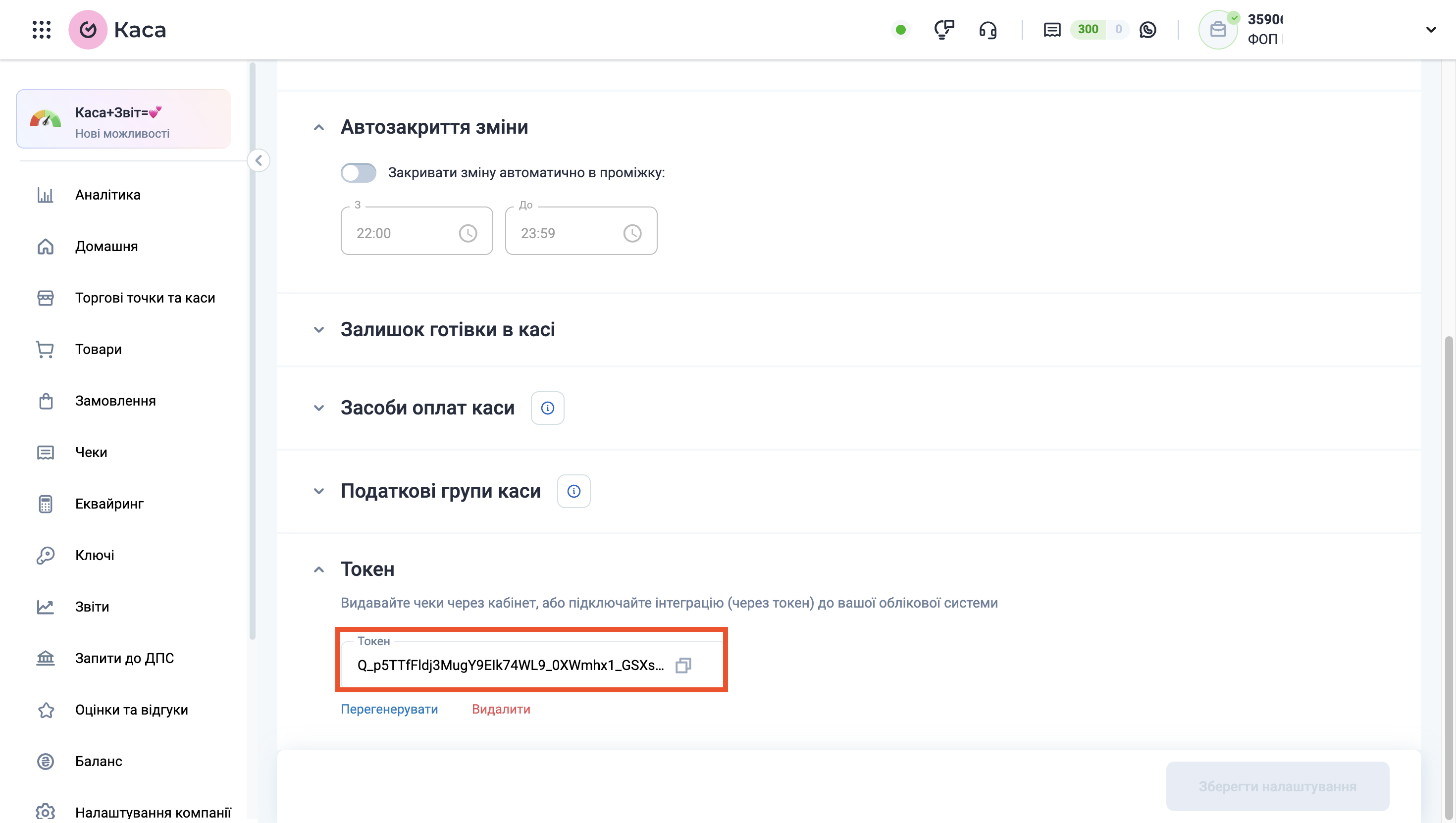Image resolution: width=1456 pixels, height=823 pixels.
Task: Click Перегенерувати link under the token
Action: [389, 709]
